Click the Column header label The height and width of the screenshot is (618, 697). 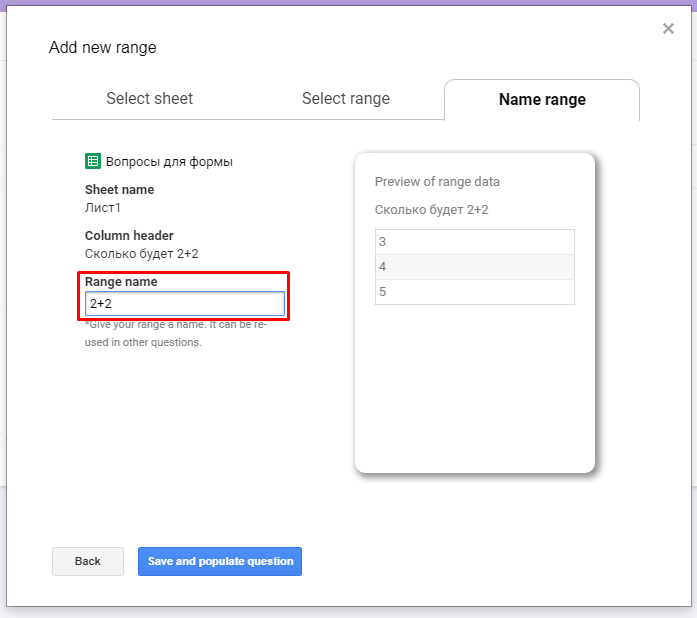[x=129, y=236]
